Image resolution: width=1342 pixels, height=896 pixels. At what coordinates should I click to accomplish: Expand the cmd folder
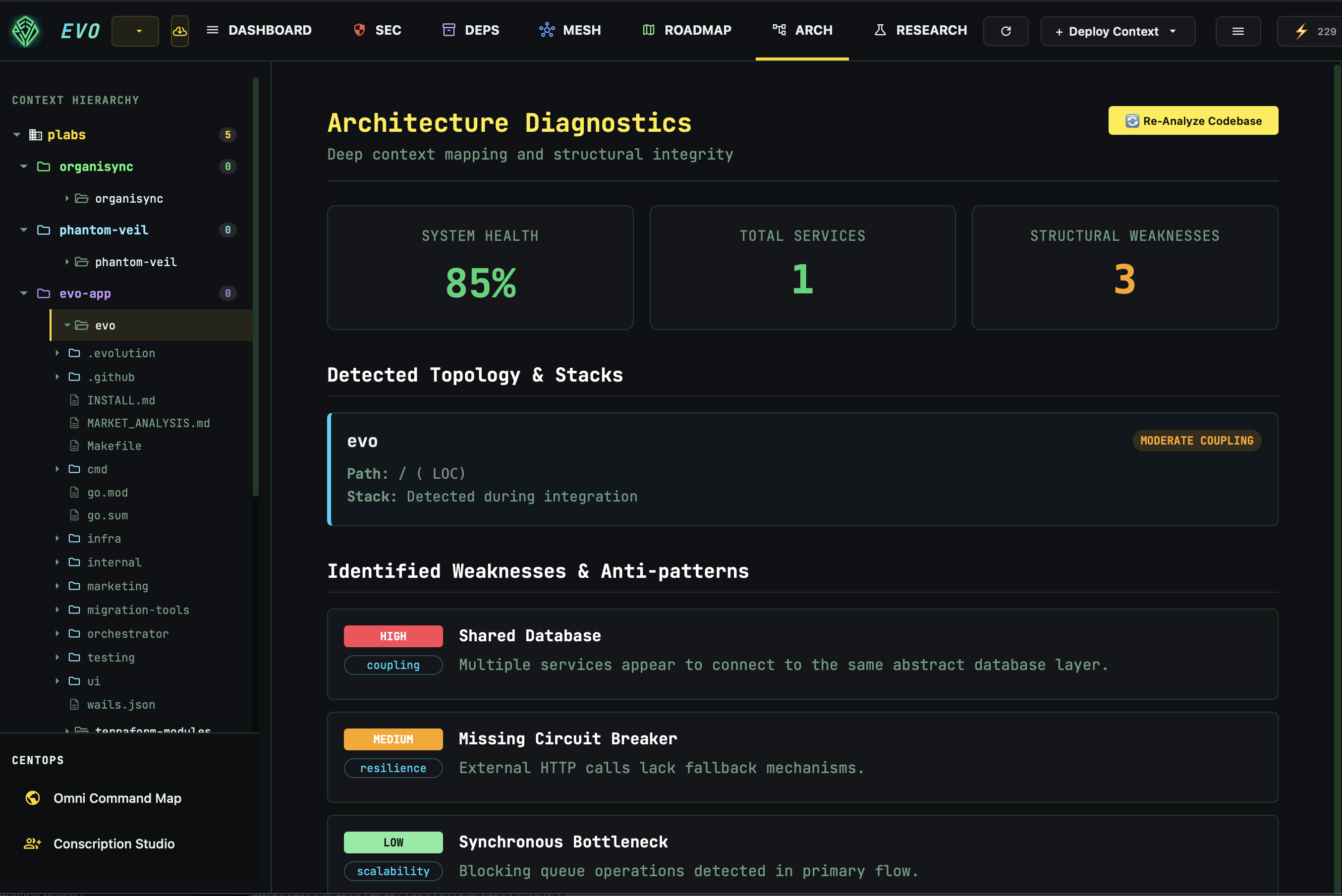57,469
